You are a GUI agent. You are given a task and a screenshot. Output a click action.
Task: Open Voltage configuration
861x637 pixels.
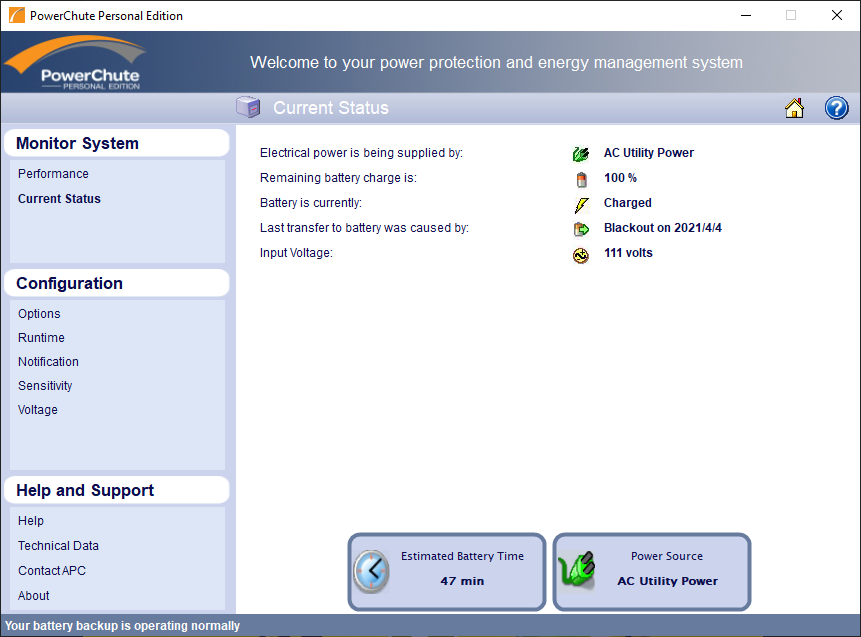37,410
